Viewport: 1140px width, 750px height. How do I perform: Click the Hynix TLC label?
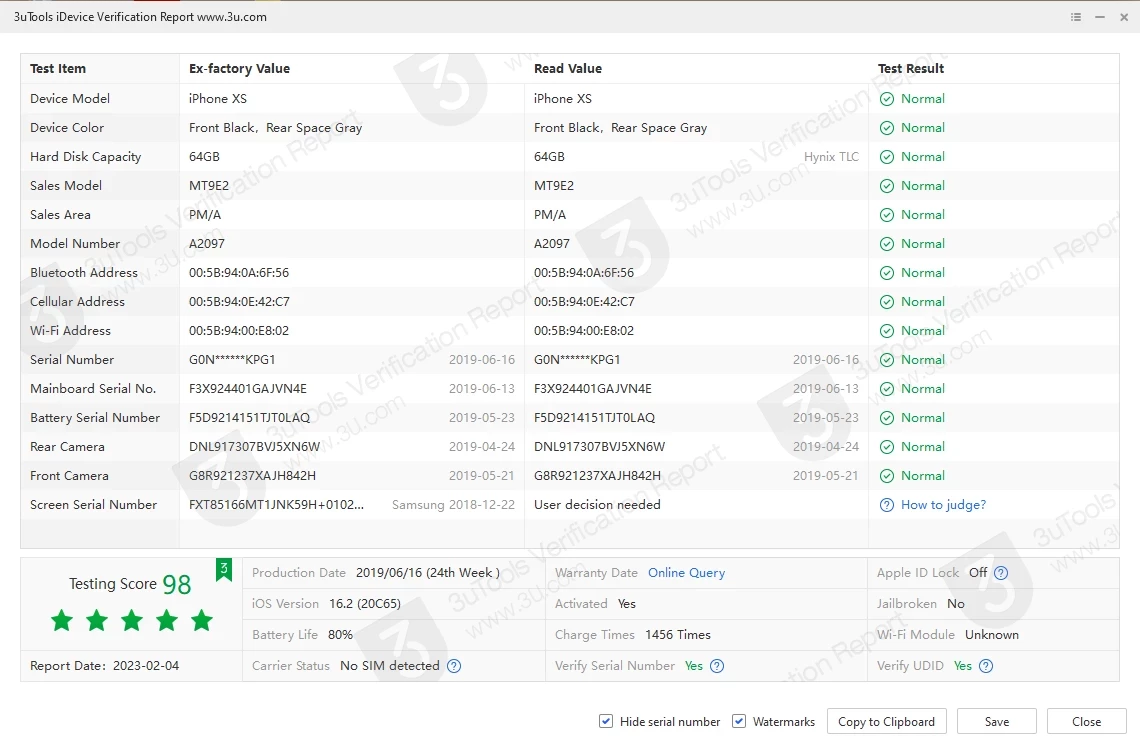pyautogui.click(x=831, y=157)
